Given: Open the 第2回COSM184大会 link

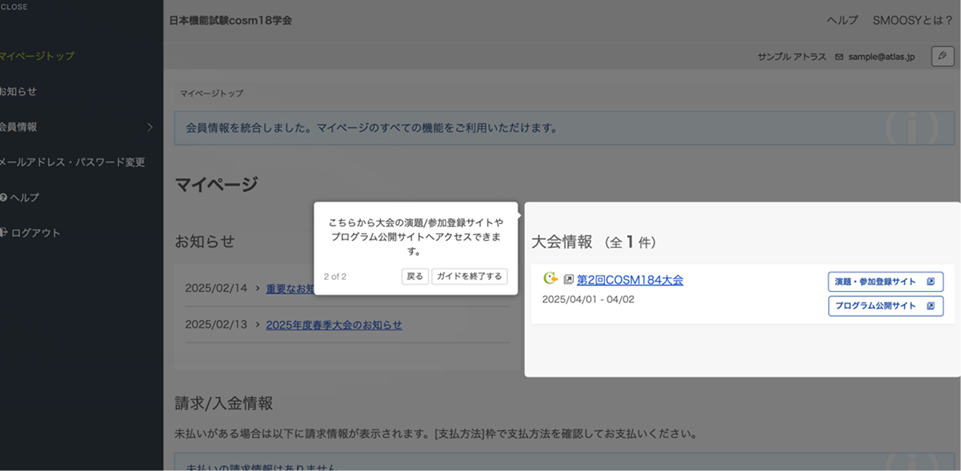Looking at the screenshot, I should point(630,280).
